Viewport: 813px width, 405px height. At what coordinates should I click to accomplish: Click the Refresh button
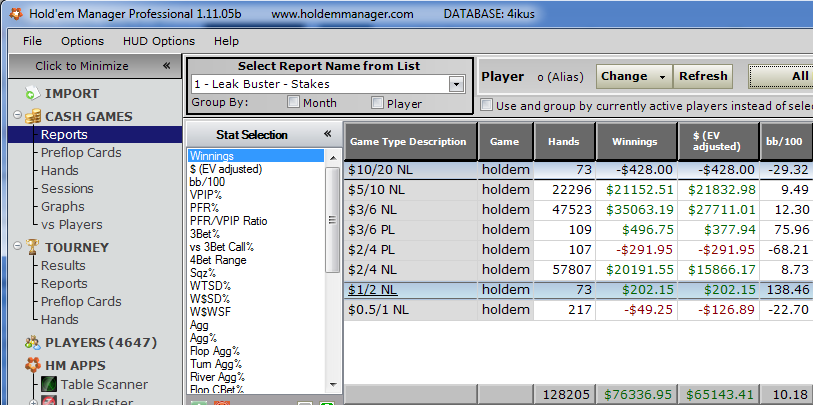(703, 76)
